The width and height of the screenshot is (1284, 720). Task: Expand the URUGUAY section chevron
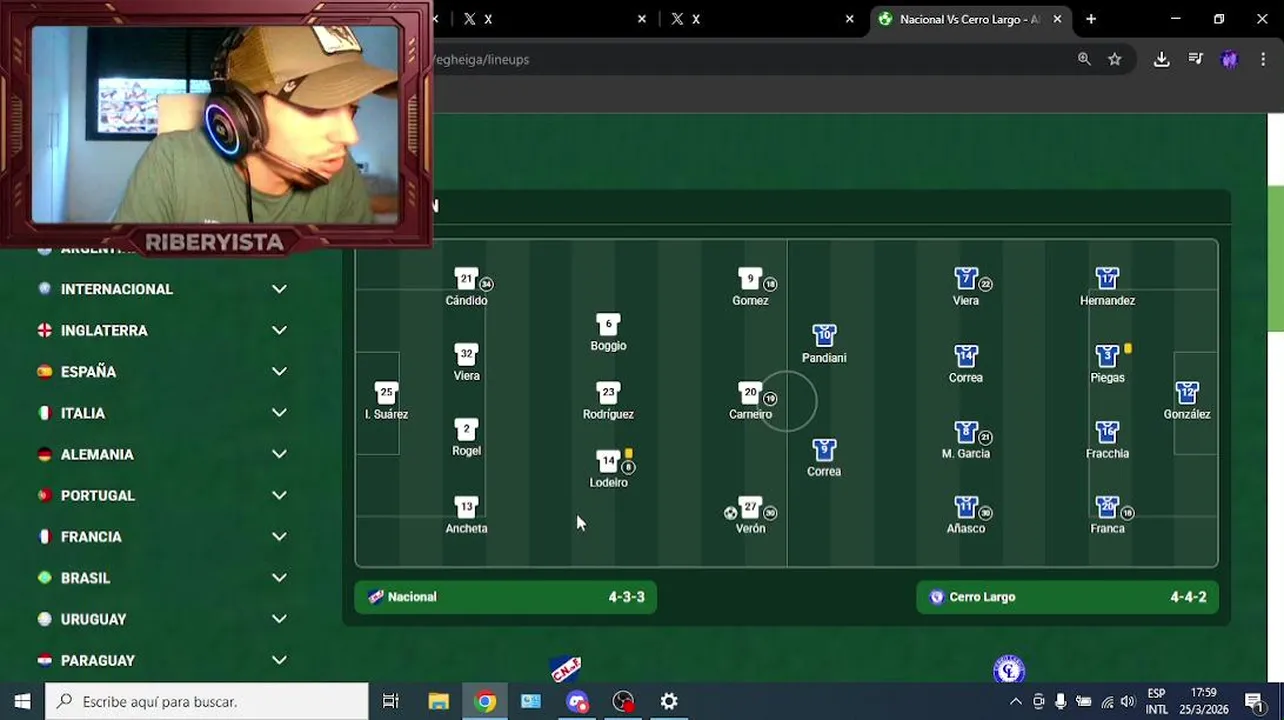(279, 619)
